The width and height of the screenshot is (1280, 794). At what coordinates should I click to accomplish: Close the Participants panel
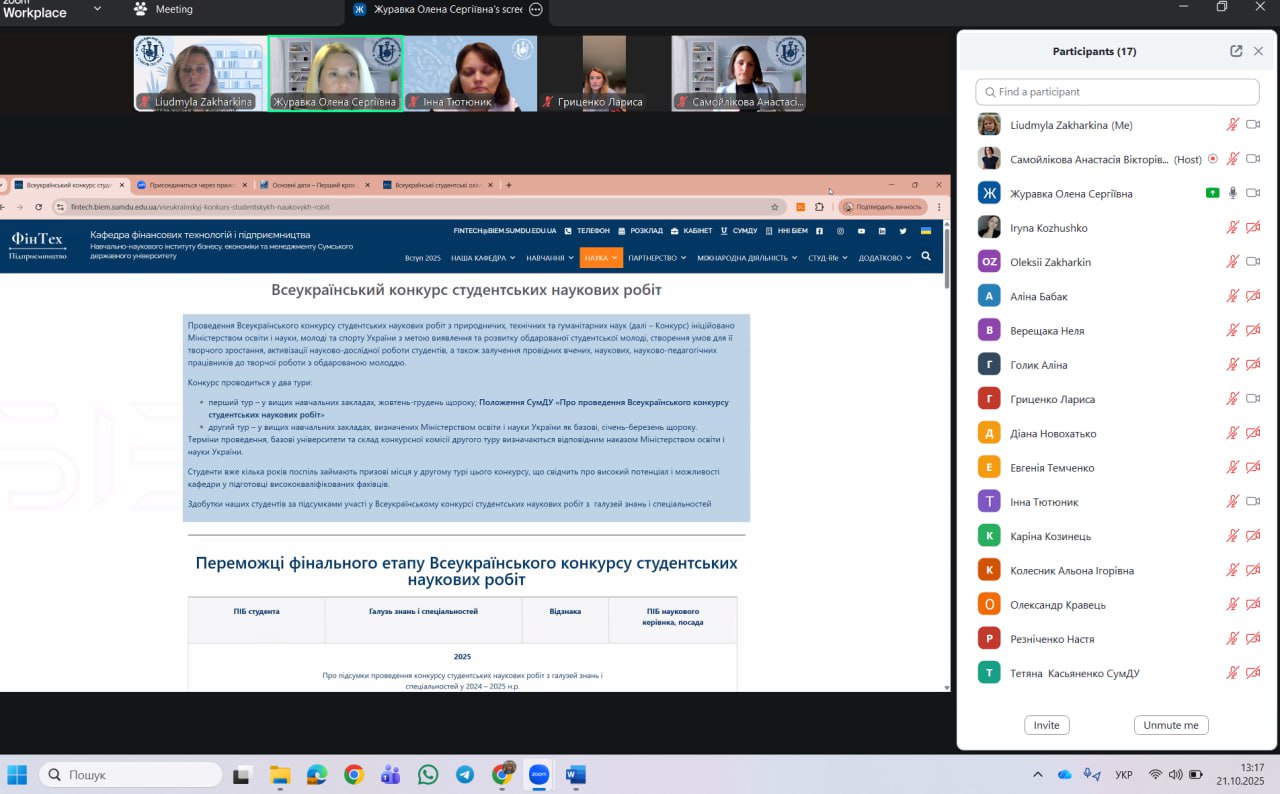point(1259,51)
